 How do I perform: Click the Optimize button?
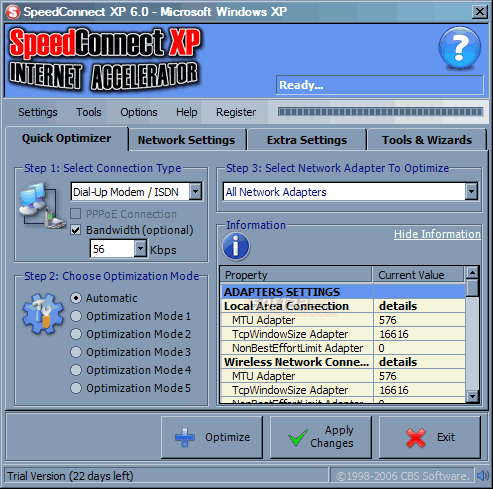pos(212,437)
